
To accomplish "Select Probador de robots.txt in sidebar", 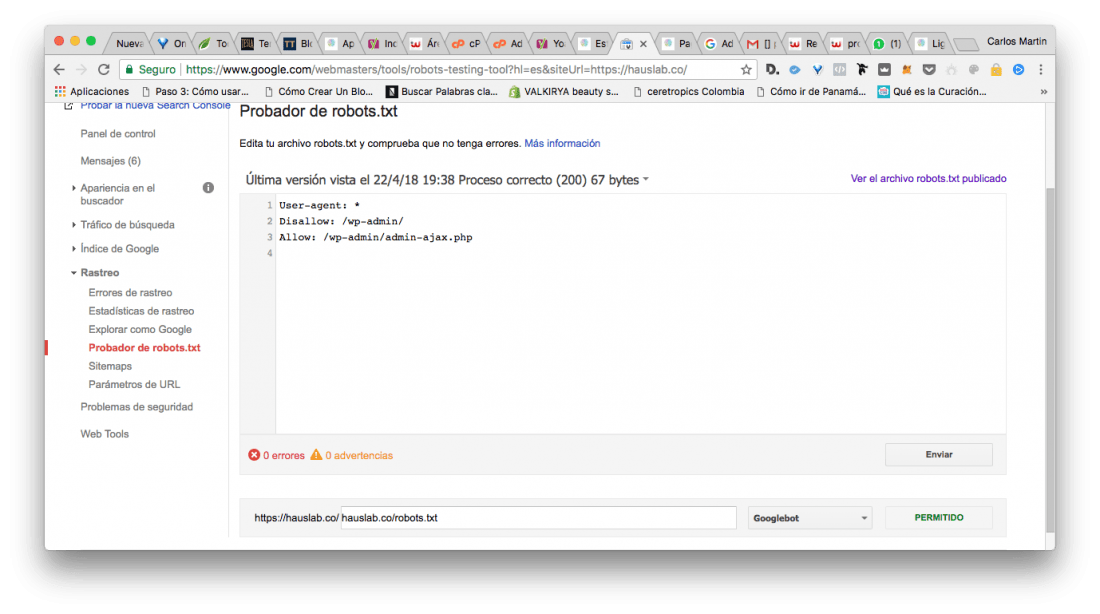I will (144, 347).
